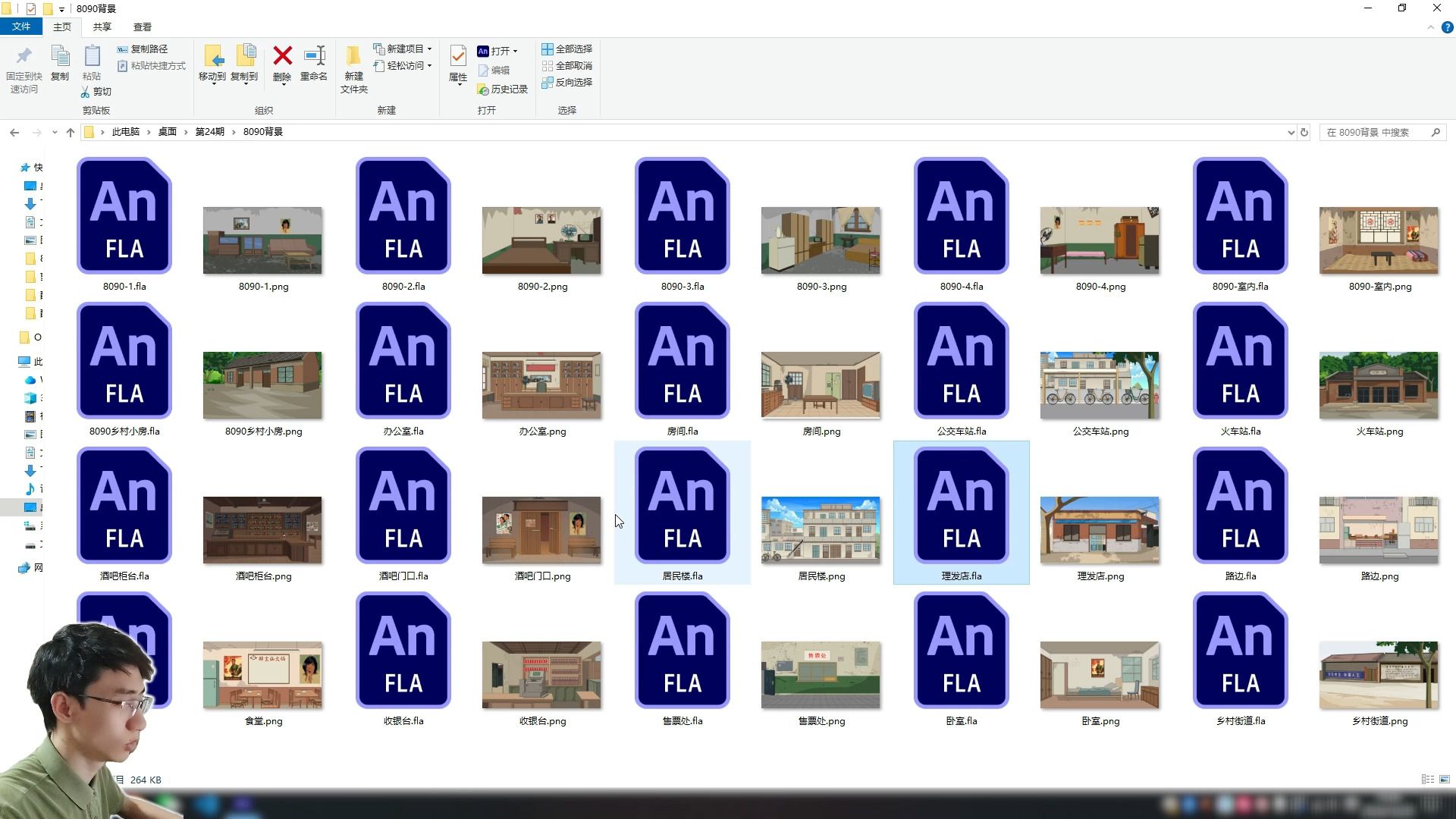The image size is (1456, 819).
Task: Click Select All (全部选择)
Action: point(567,49)
